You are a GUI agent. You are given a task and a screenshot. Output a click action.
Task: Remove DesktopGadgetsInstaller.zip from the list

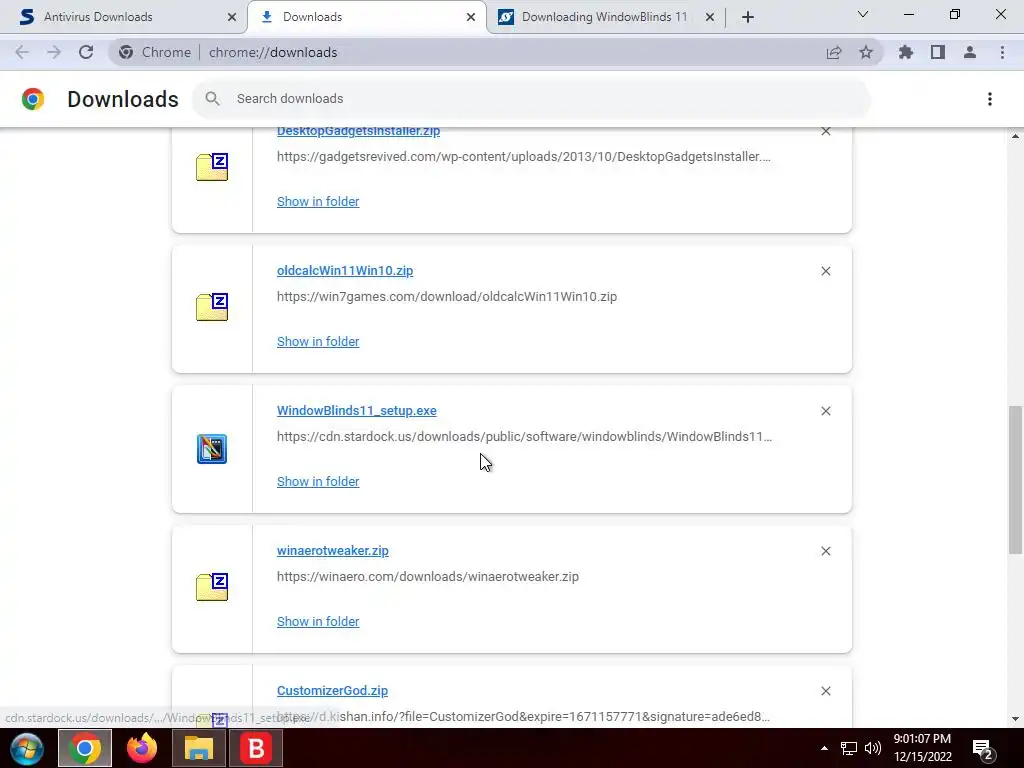(825, 131)
